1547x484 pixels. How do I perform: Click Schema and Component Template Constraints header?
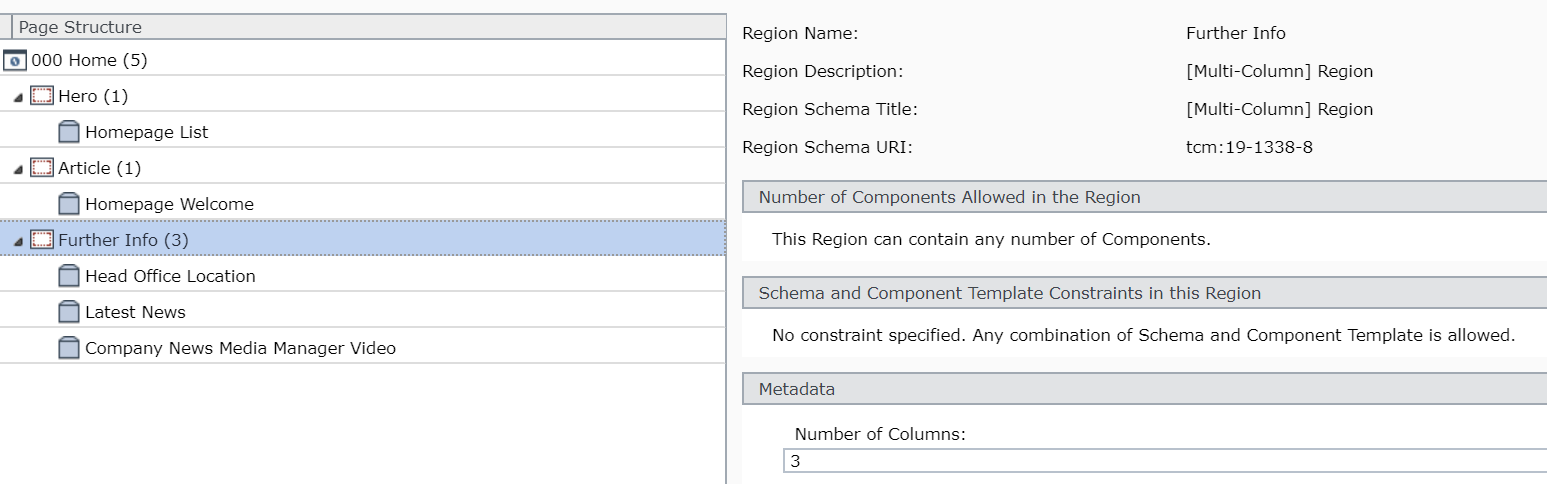1145,293
